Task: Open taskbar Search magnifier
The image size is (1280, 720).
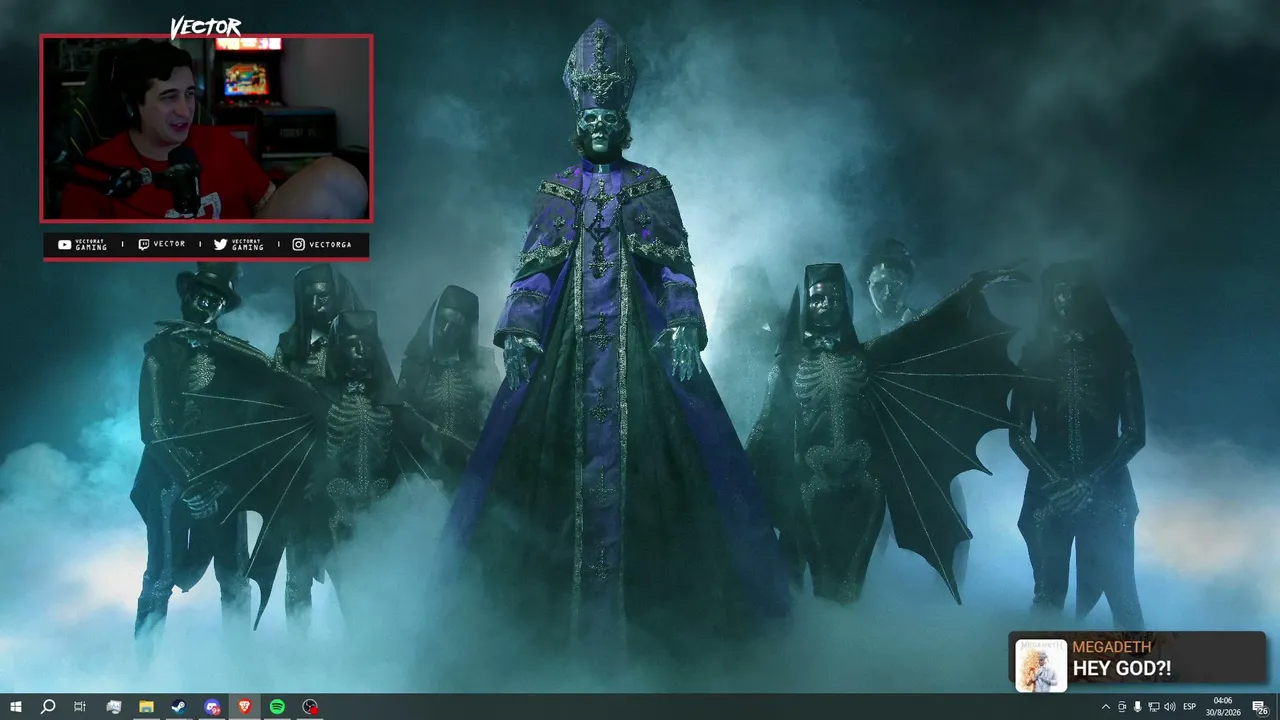Action: tap(47, 707)
